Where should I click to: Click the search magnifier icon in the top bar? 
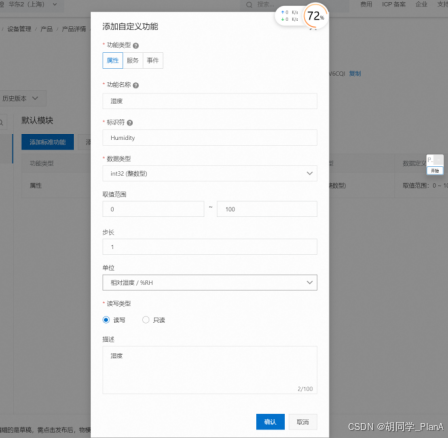click(x=249, y=5)
